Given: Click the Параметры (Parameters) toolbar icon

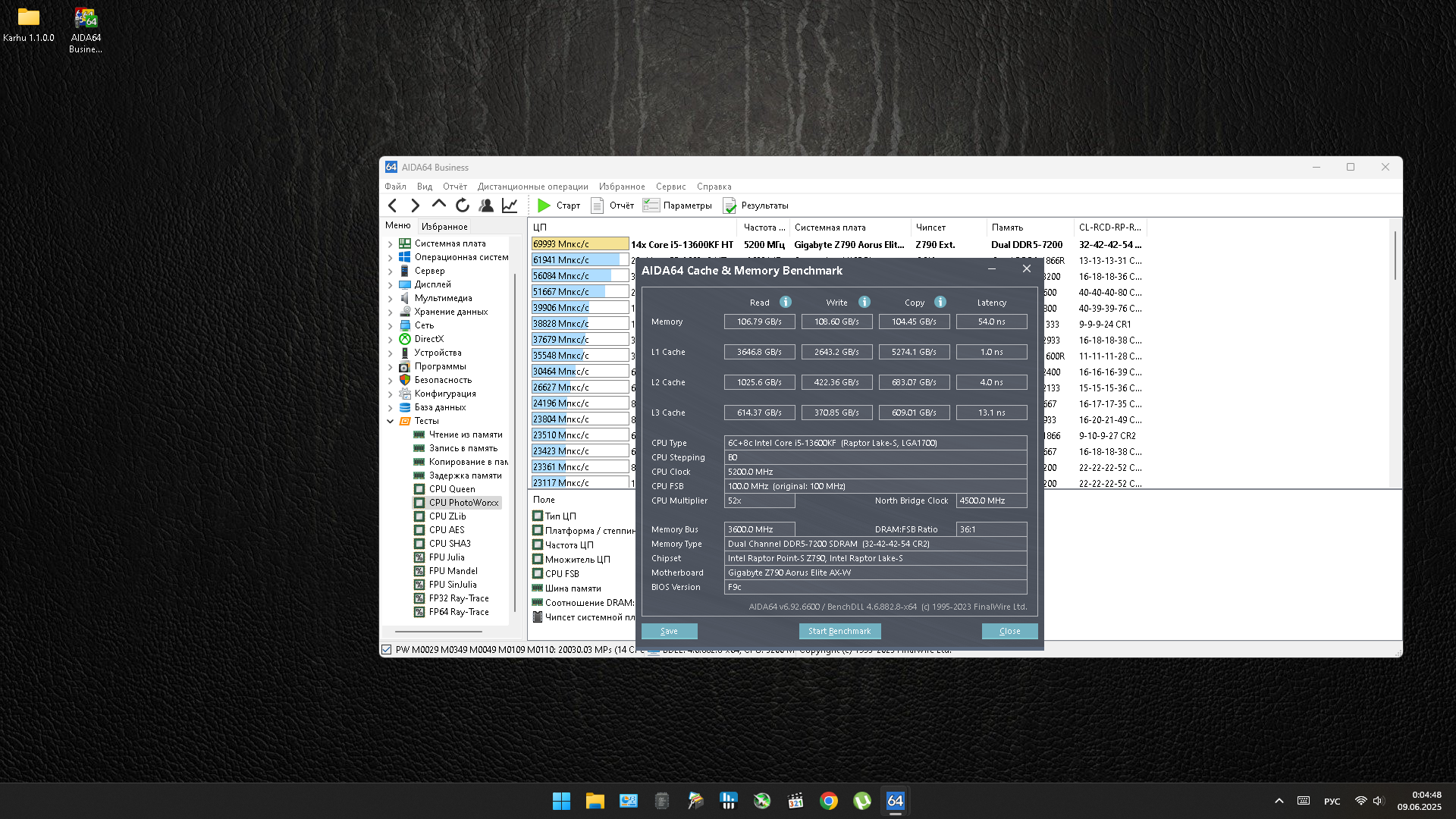Looking at the screenshot, I should tap(651, 206).
